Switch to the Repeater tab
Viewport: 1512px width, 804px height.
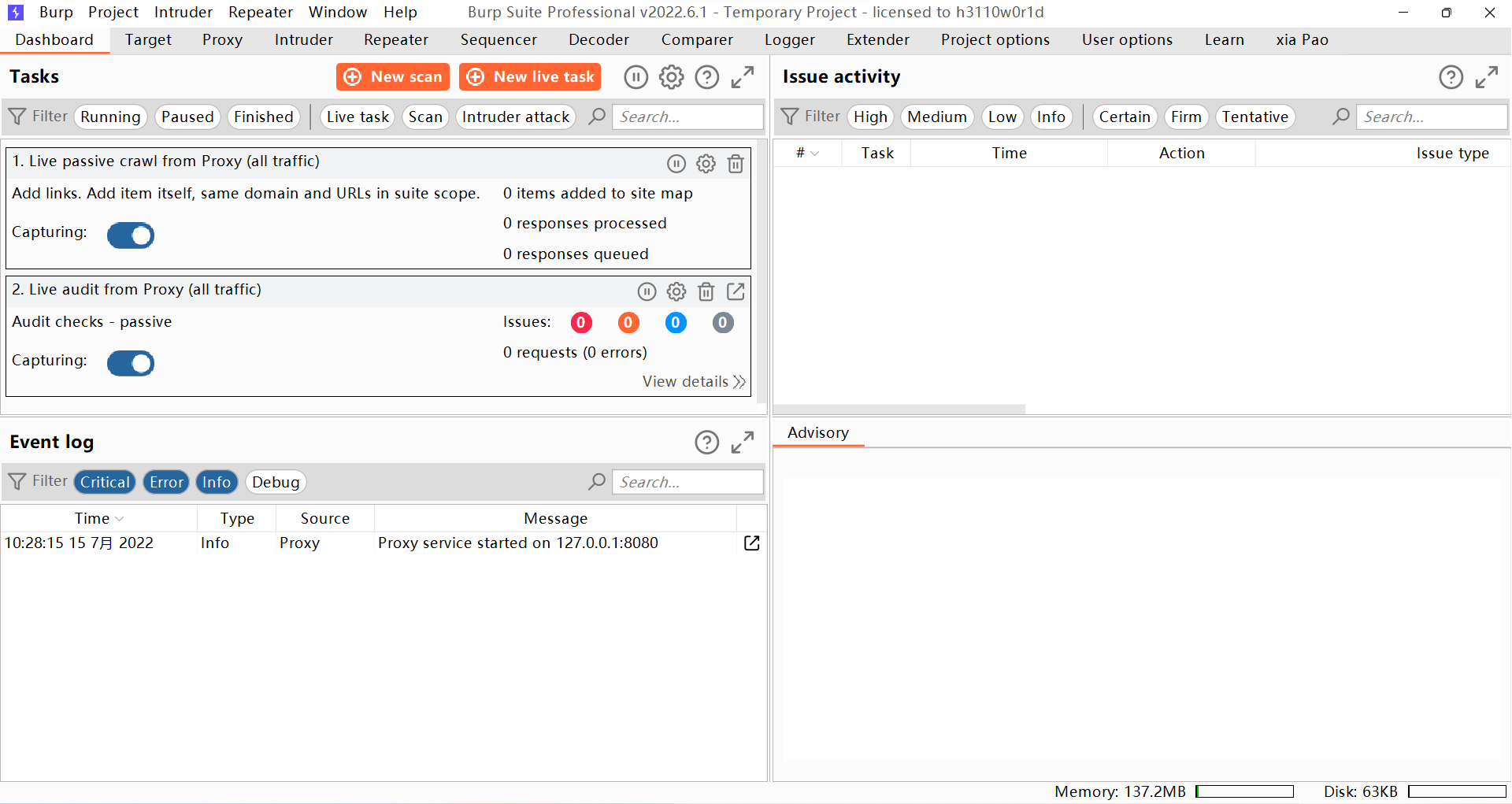coord(395,40)
